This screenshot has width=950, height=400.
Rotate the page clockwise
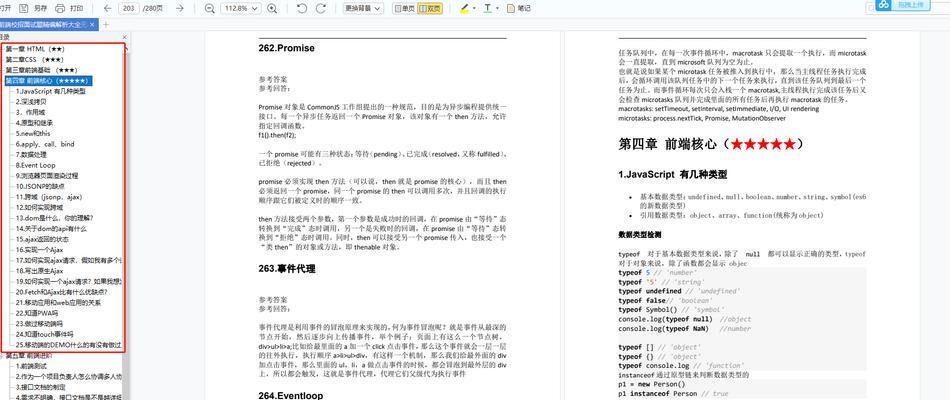coord(321,8)
